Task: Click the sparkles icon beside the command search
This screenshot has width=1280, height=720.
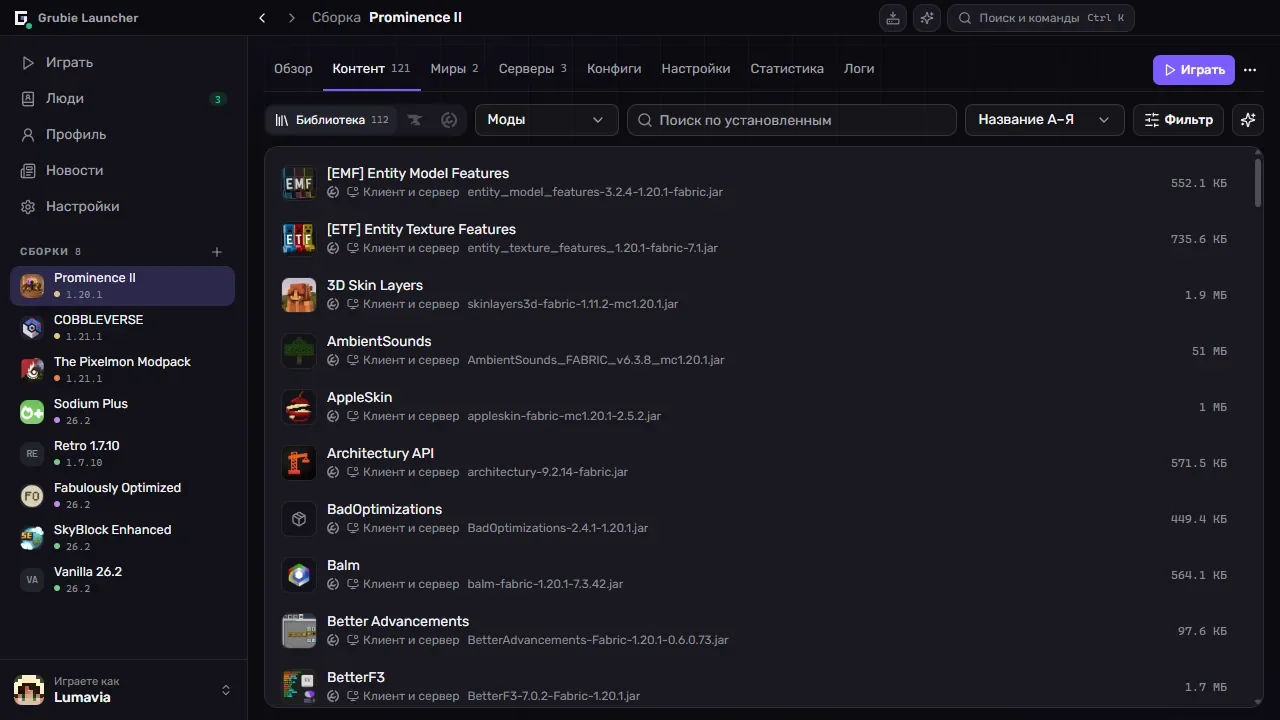Action: (927, 18)
